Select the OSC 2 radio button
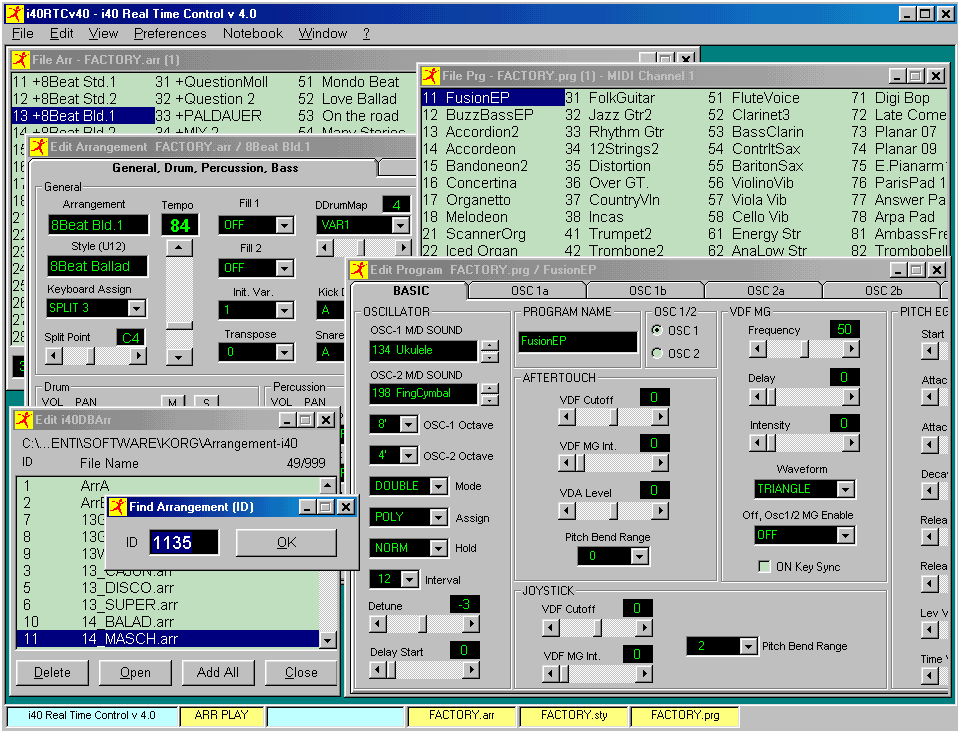 657,353
